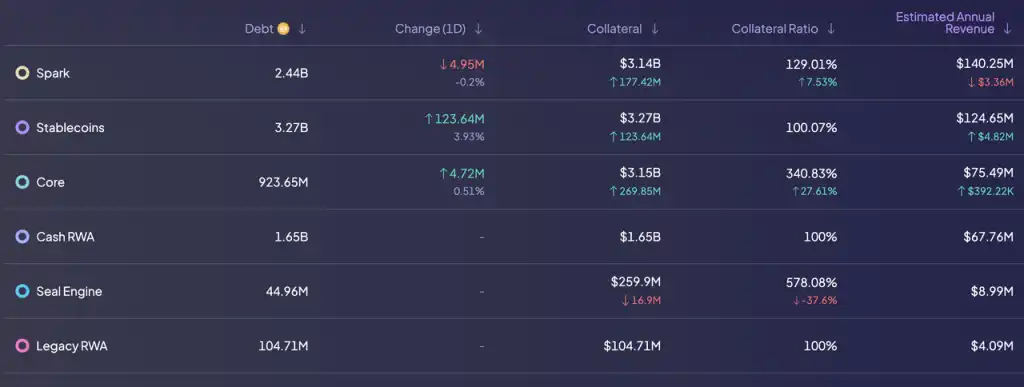Click the Legacy RWA pink ring icon
Screen dimensions: 1024x387
[22, 346]
